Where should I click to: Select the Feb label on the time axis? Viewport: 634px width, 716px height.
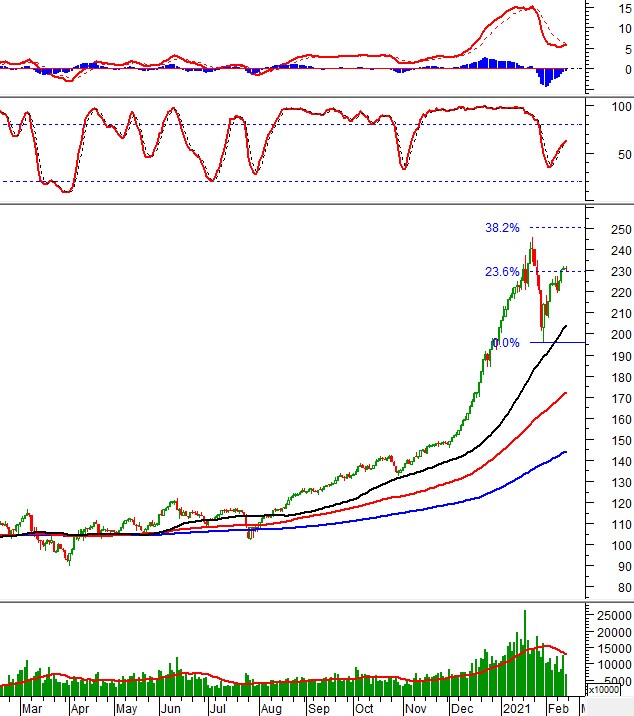coord(558,709)
